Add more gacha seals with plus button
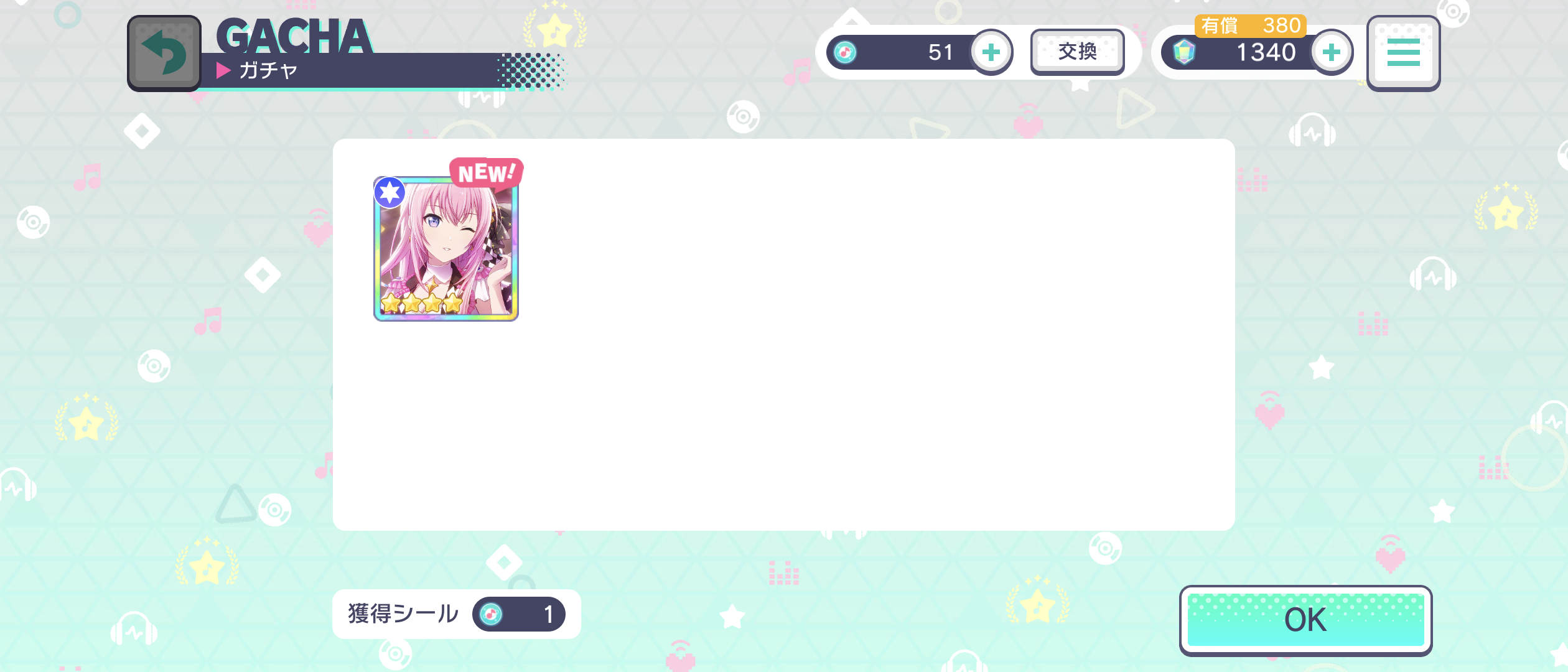Screen dimensions: 1568x672 coord(991,52)
